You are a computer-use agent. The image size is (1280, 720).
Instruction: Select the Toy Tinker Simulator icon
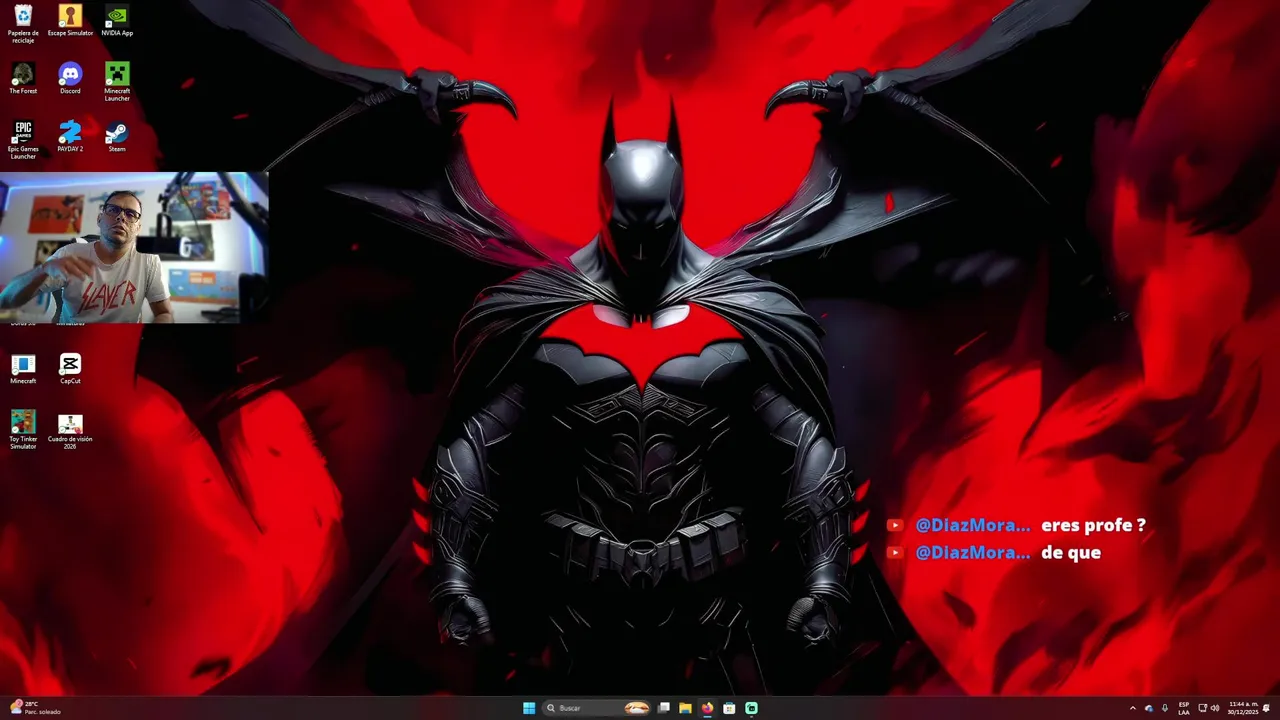coord(23,430)
